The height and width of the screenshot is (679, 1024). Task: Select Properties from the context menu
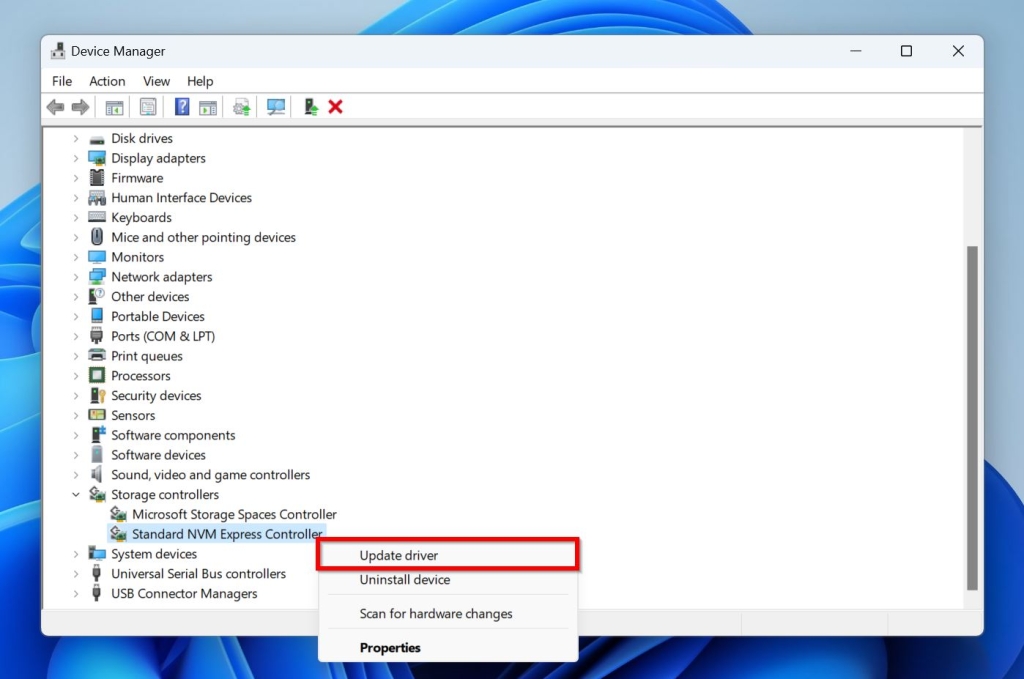[390, 647]
